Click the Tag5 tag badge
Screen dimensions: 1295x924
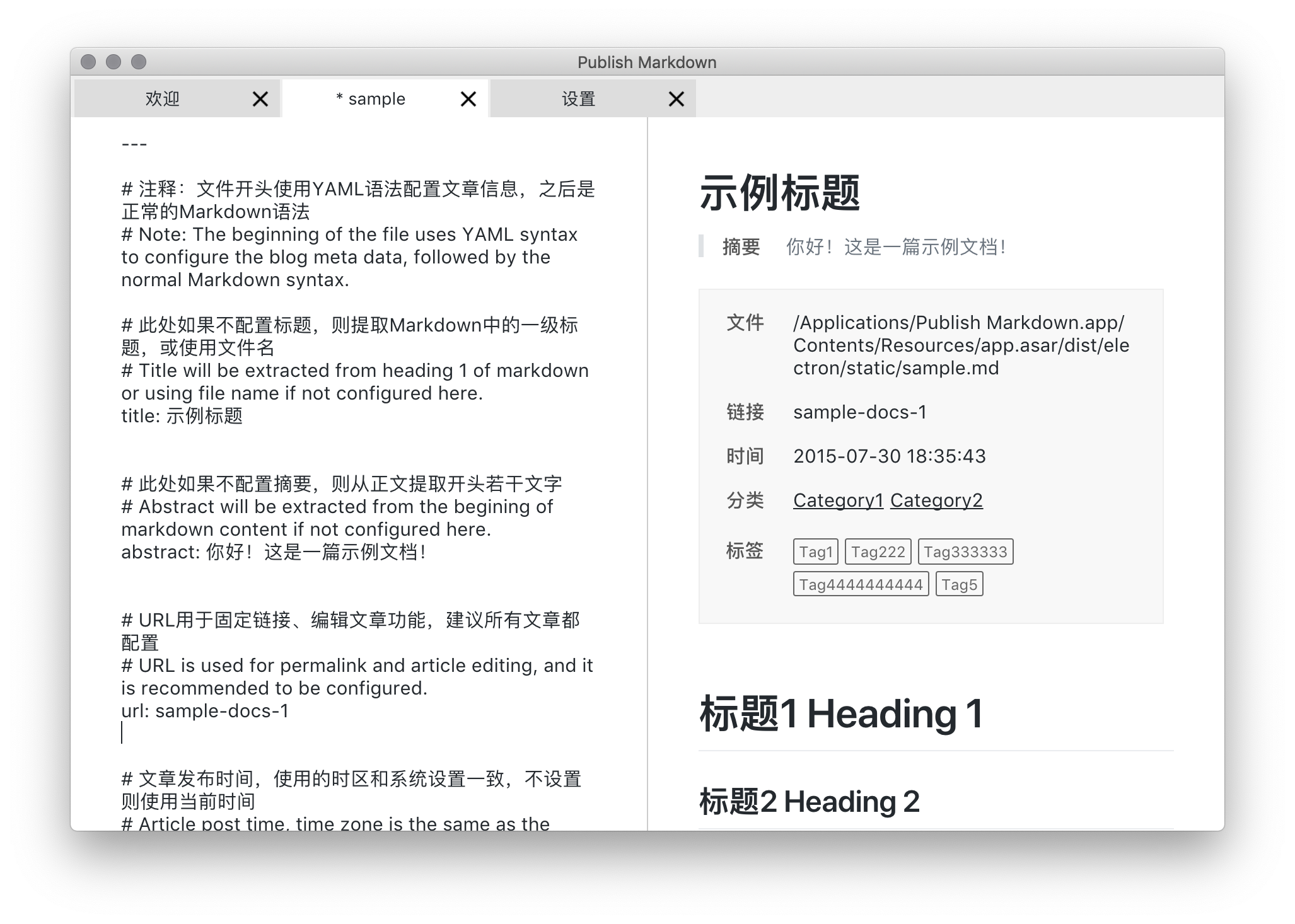coord(959,585)
